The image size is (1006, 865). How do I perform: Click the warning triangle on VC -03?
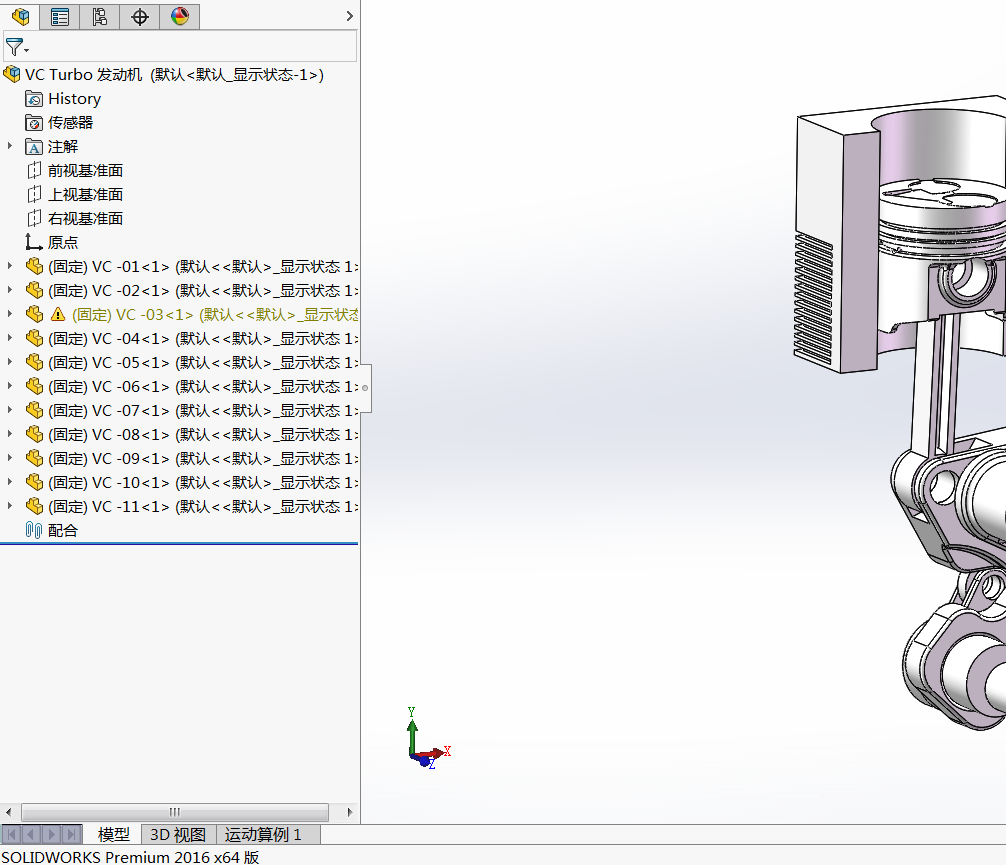pos(58,314)
